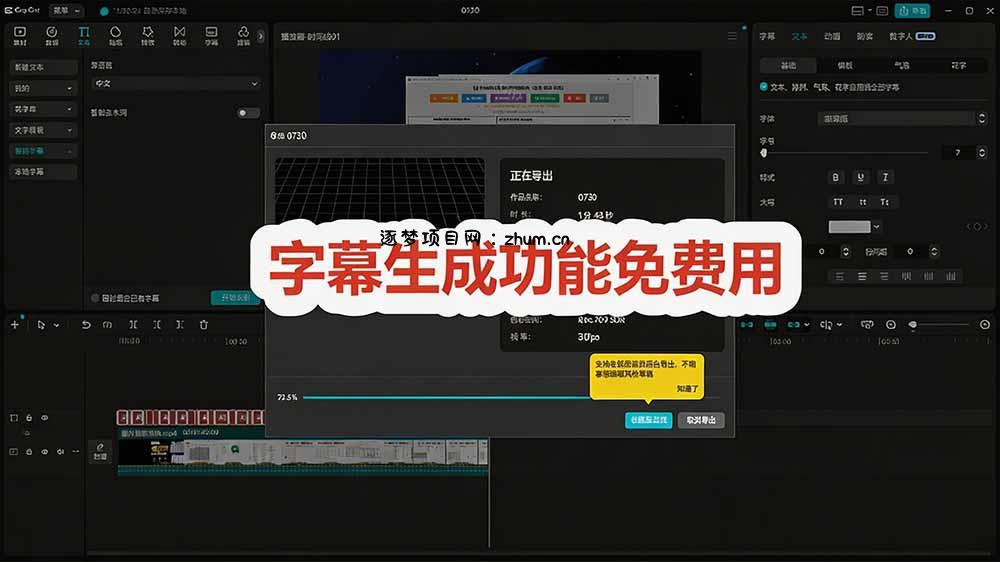Set title case Tt option
Image resolution: width=1000 pixels, height=562 pixels.
click(885, 202)
